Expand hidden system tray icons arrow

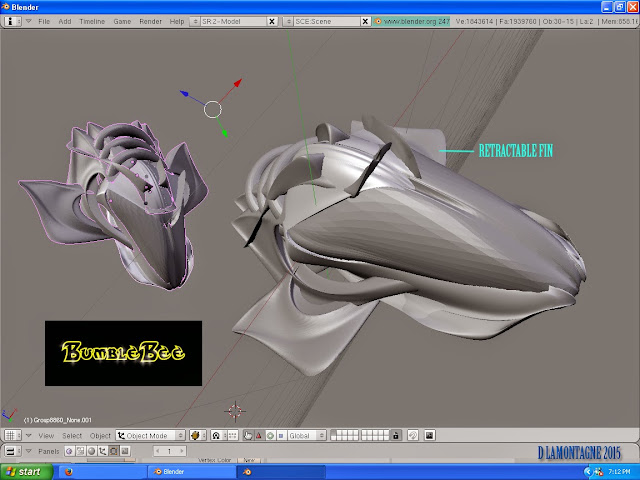[588, 472]
